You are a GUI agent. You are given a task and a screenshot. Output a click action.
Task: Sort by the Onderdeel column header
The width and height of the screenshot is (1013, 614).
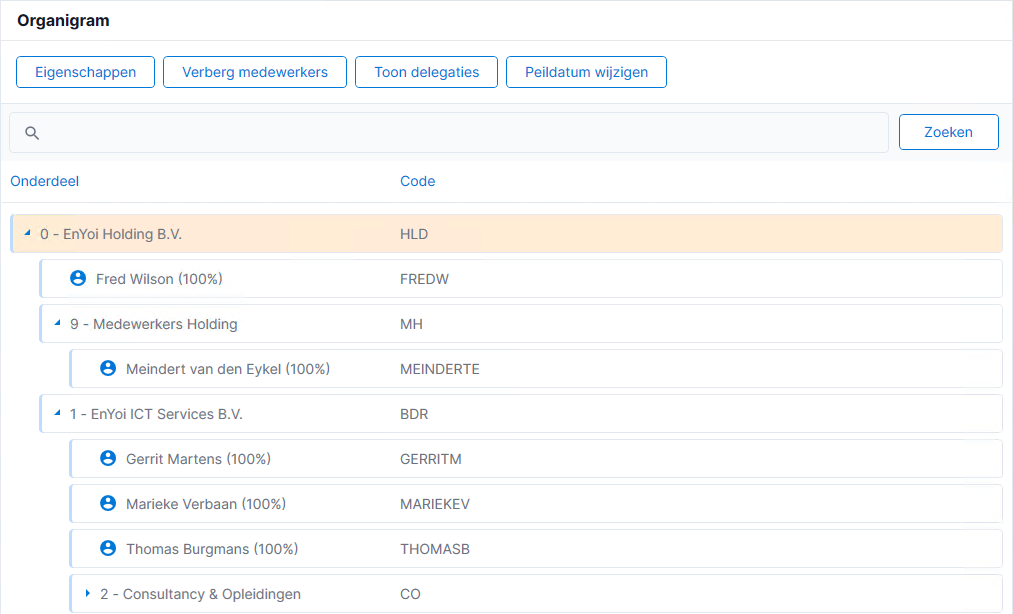[x=45, y=181]
